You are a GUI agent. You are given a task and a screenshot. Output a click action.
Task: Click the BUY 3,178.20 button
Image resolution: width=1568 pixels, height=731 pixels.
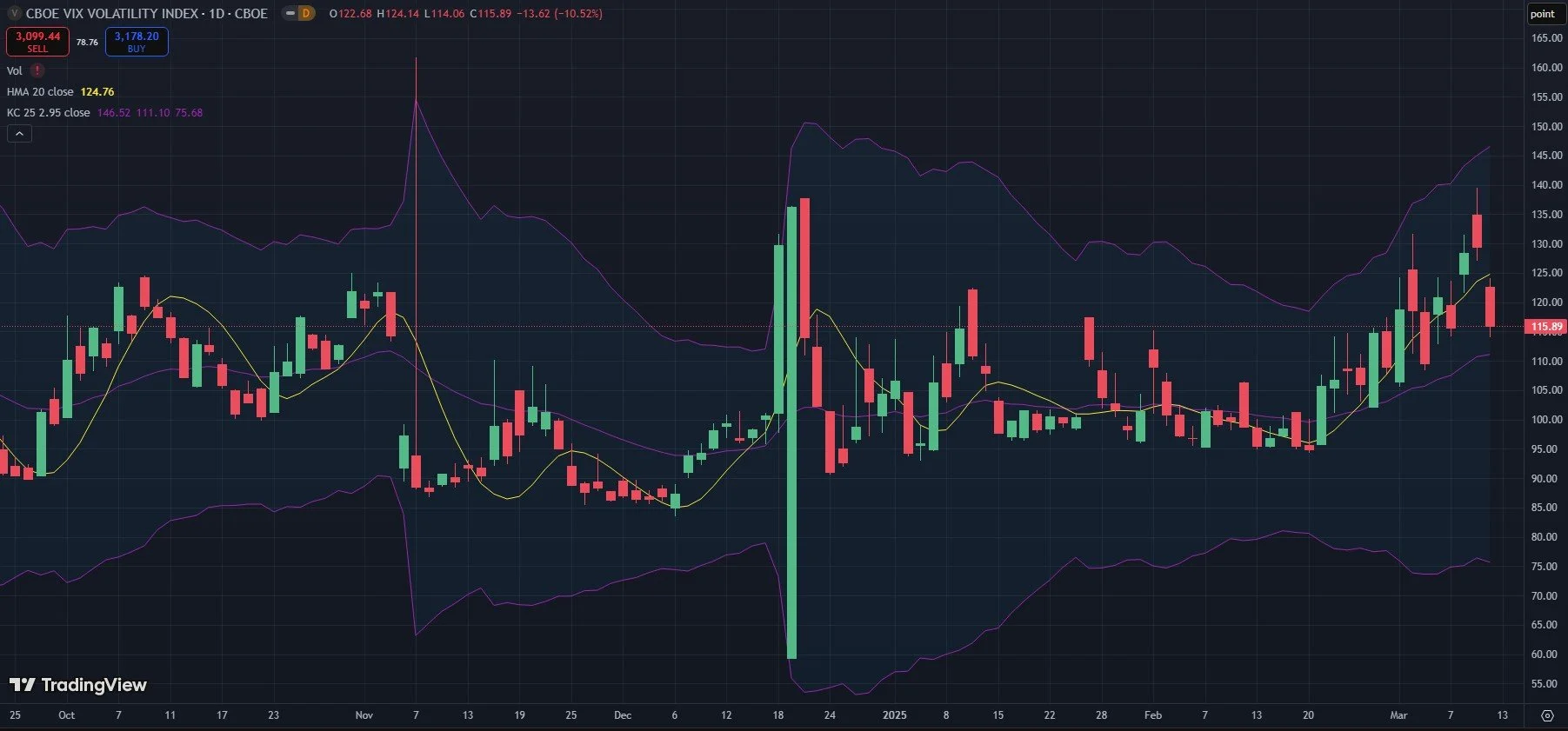pos(137,42)
